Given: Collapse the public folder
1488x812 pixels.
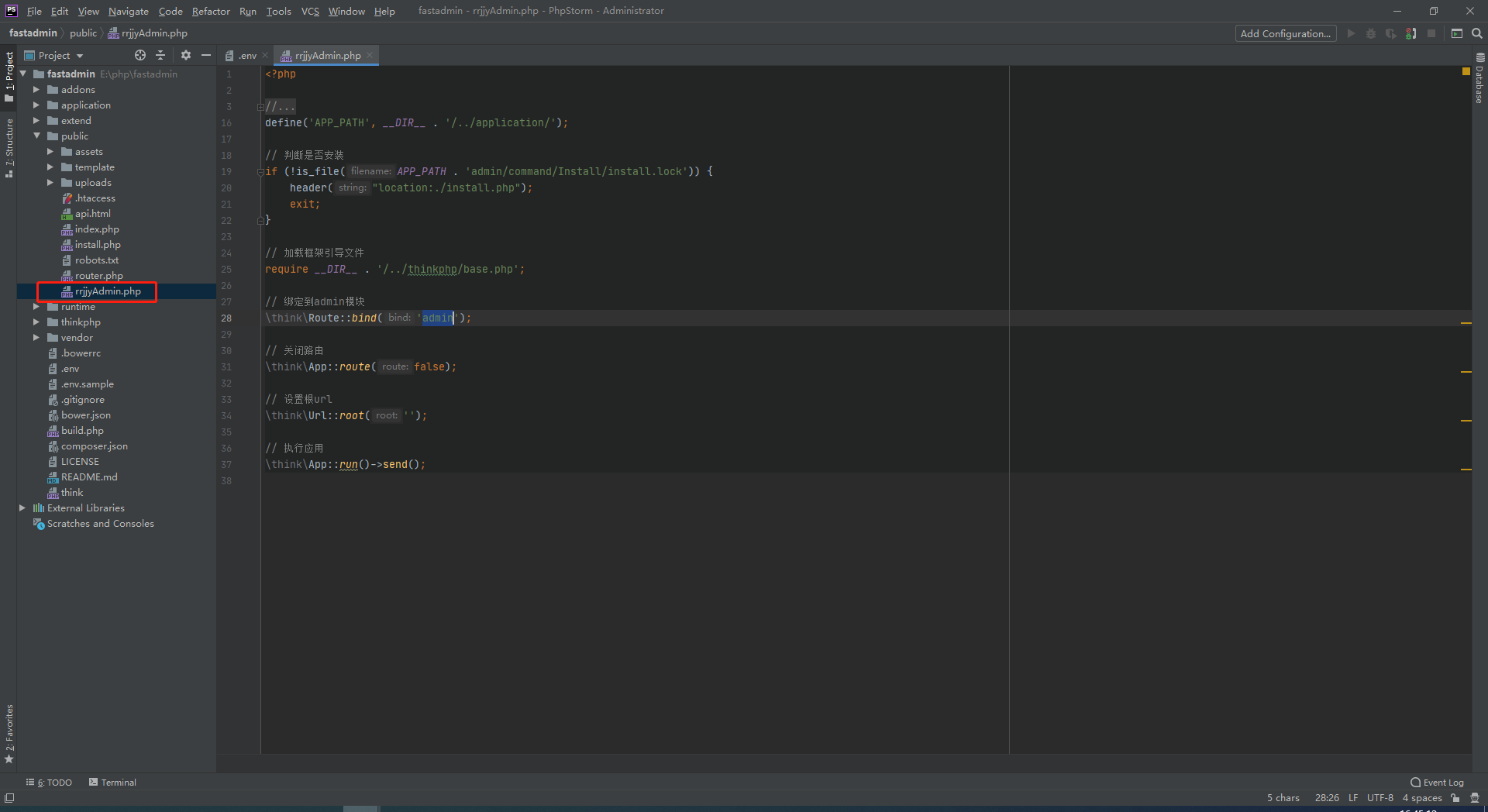Looking at the screenshot, I should (x=36, y=136).
